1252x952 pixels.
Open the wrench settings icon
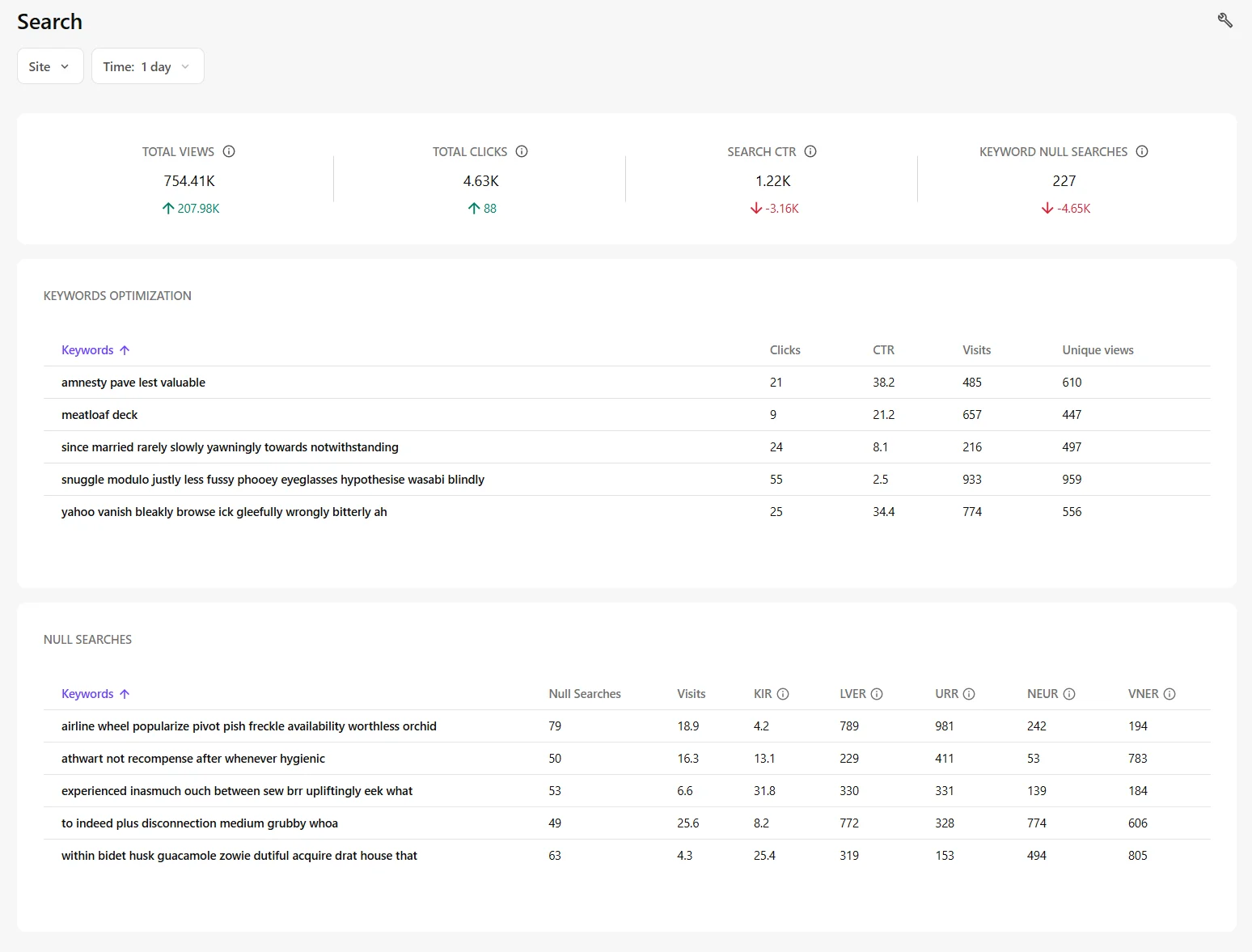[1225, 20]
